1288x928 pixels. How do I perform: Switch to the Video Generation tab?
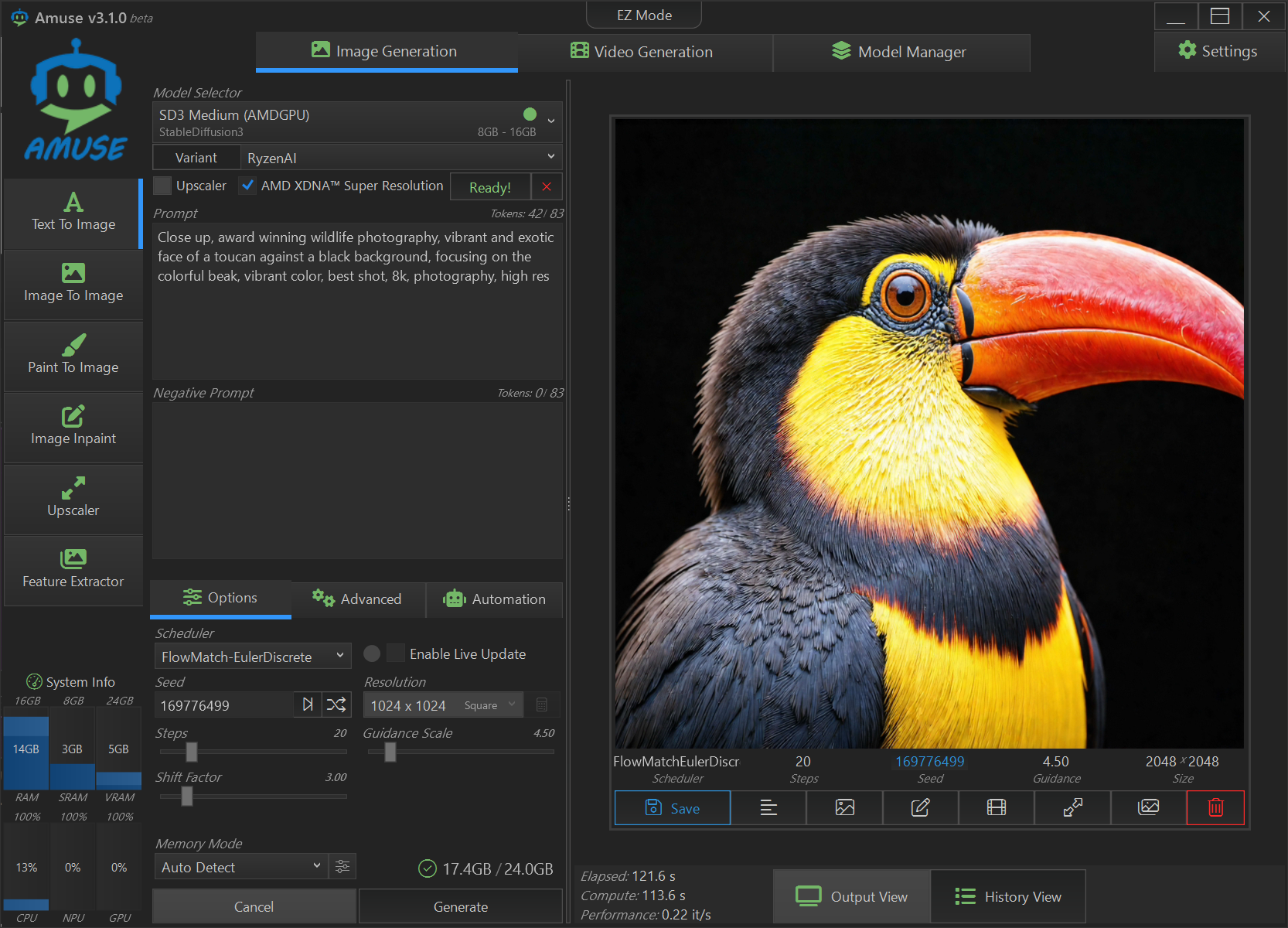(x=645, y=52)
